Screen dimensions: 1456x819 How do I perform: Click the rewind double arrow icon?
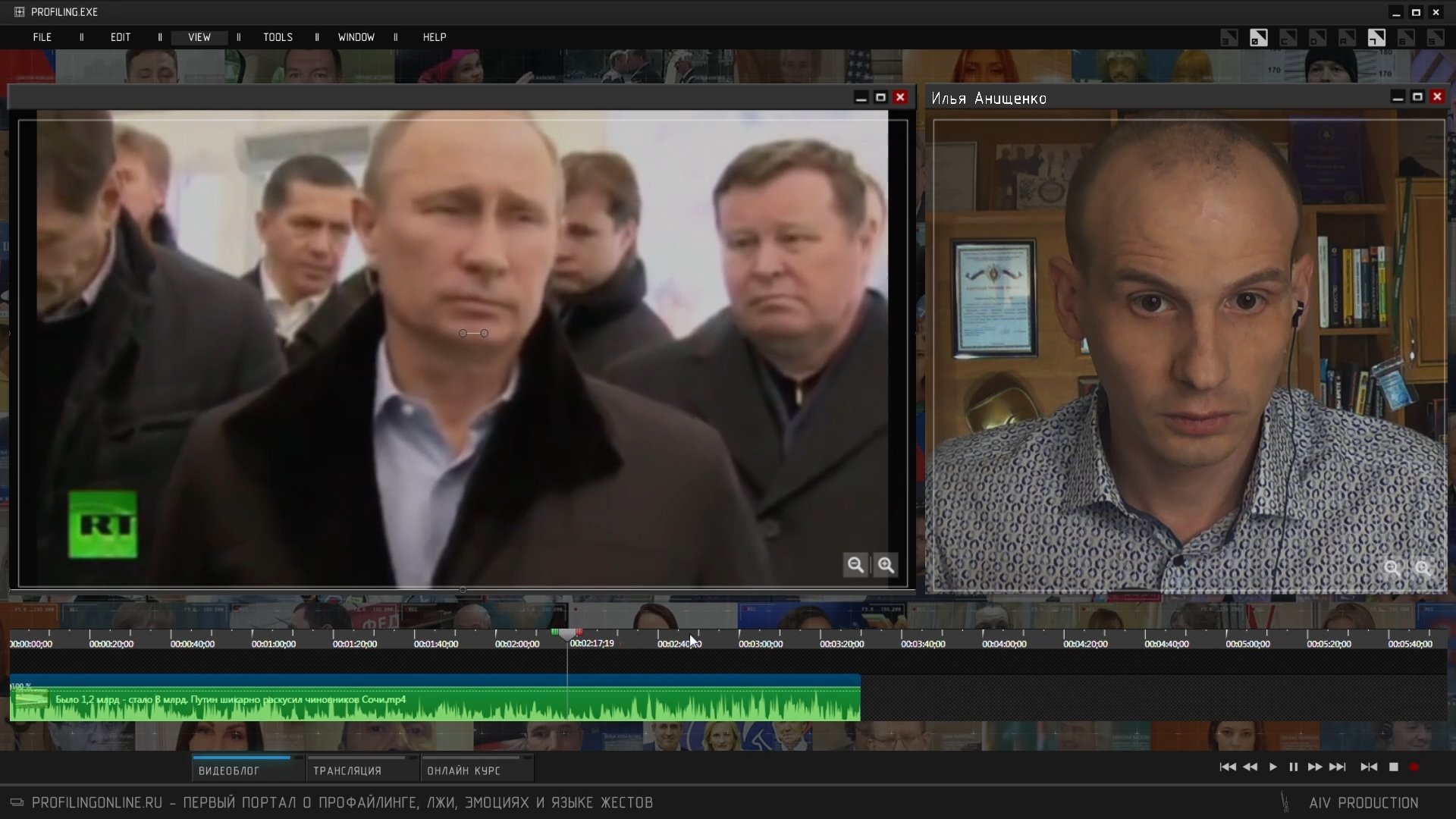1250,767
